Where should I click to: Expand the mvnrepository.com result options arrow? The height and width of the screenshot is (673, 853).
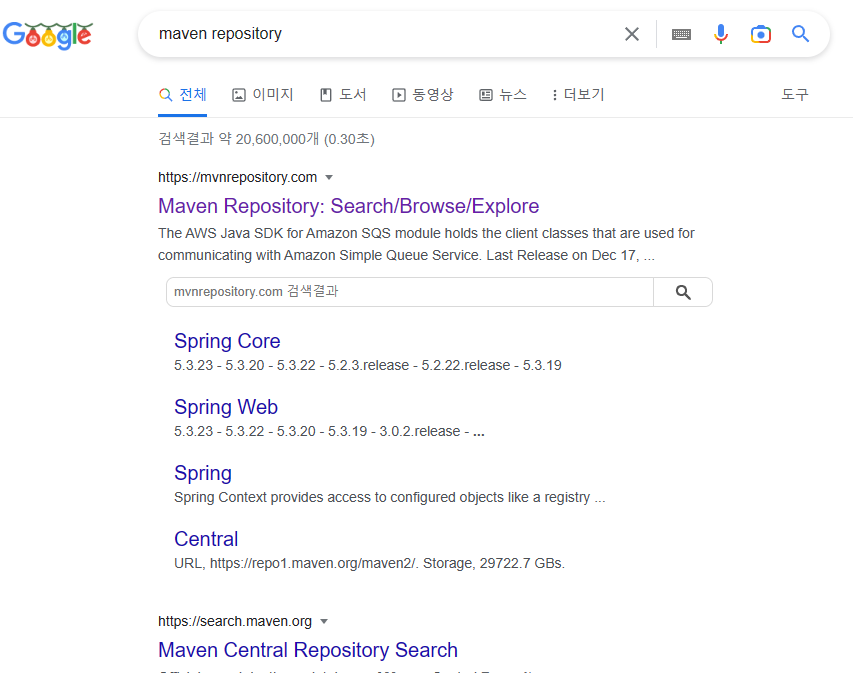(x=329, y=178)
